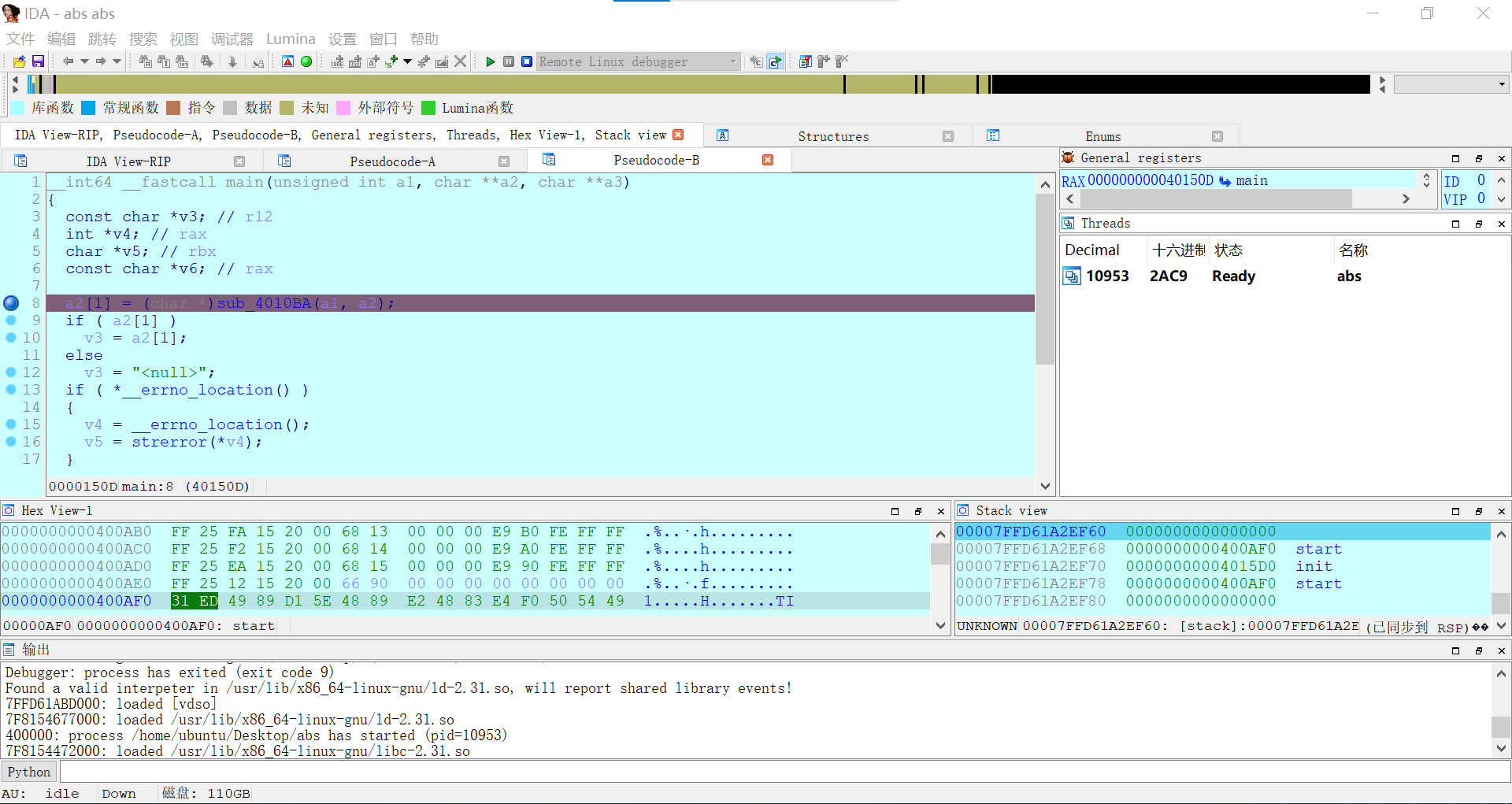Open the Remote Linux debugger dropdown
Screen dimensions: 1512x804
pos(733,61)
